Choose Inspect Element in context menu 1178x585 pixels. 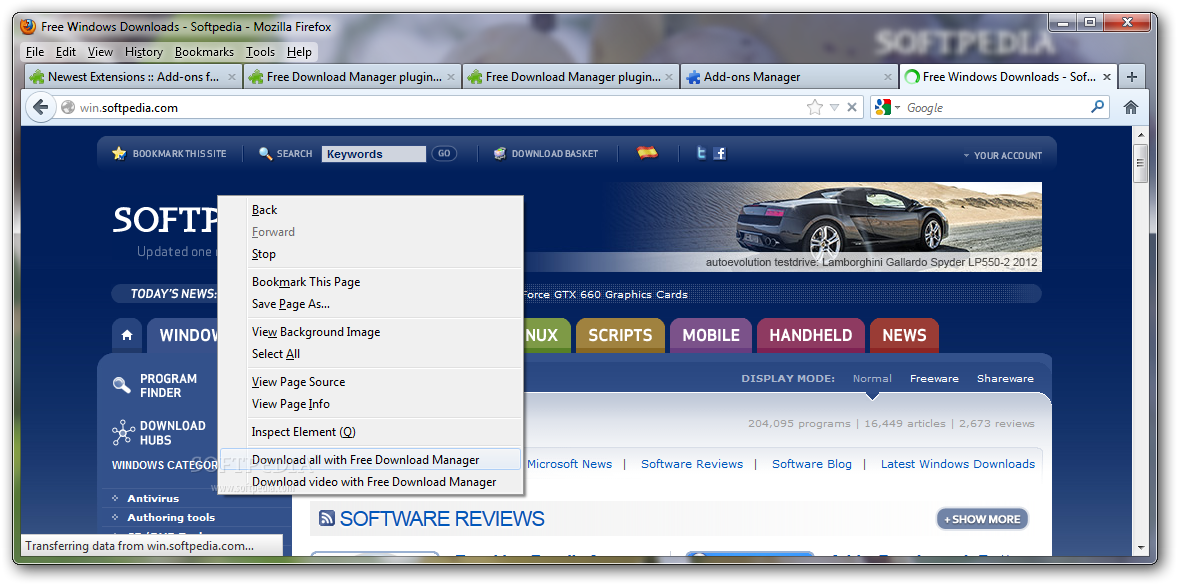[x=370, y=432]
